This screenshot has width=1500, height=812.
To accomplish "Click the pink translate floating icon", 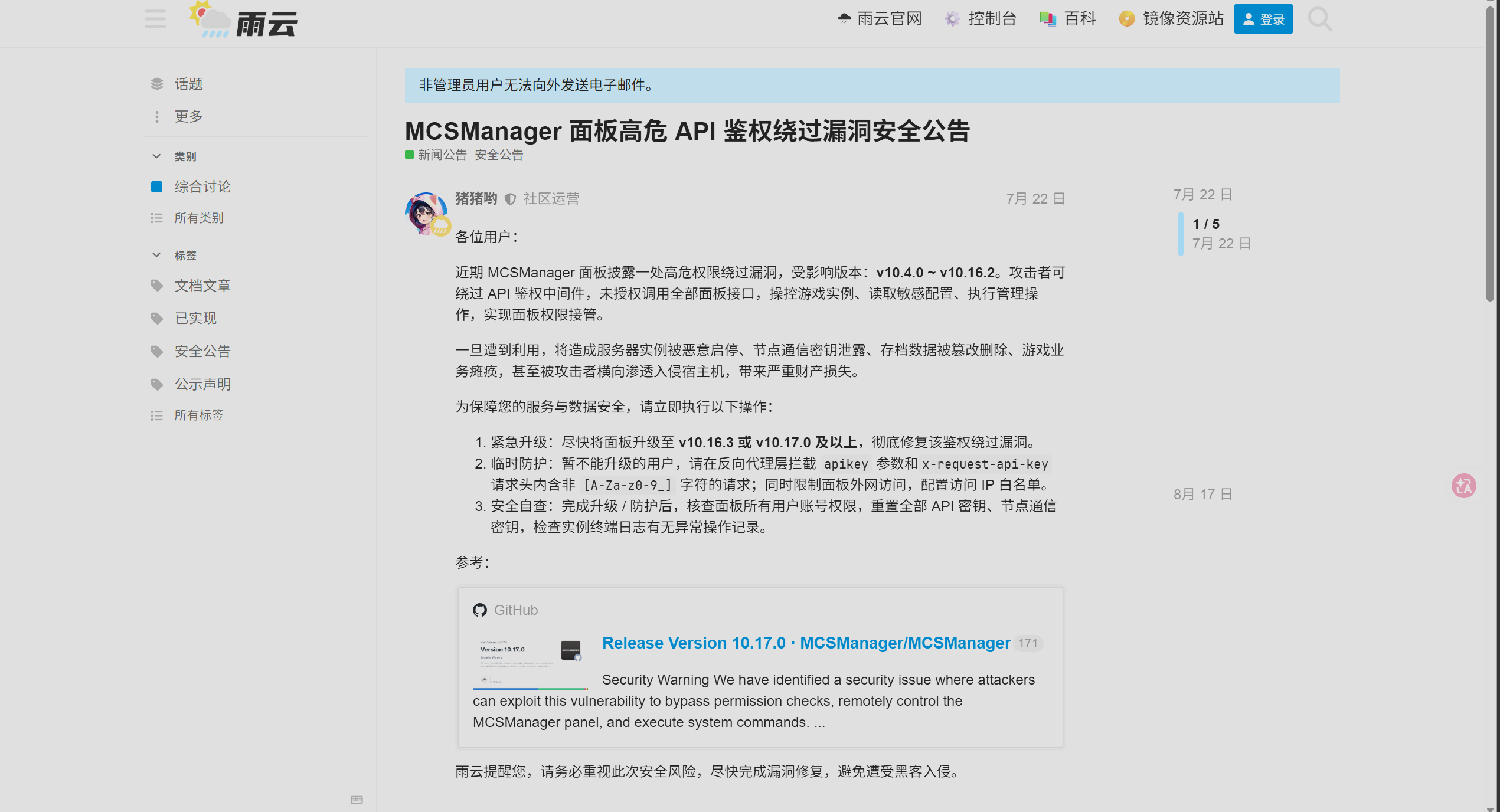I will coord(1463,486).
